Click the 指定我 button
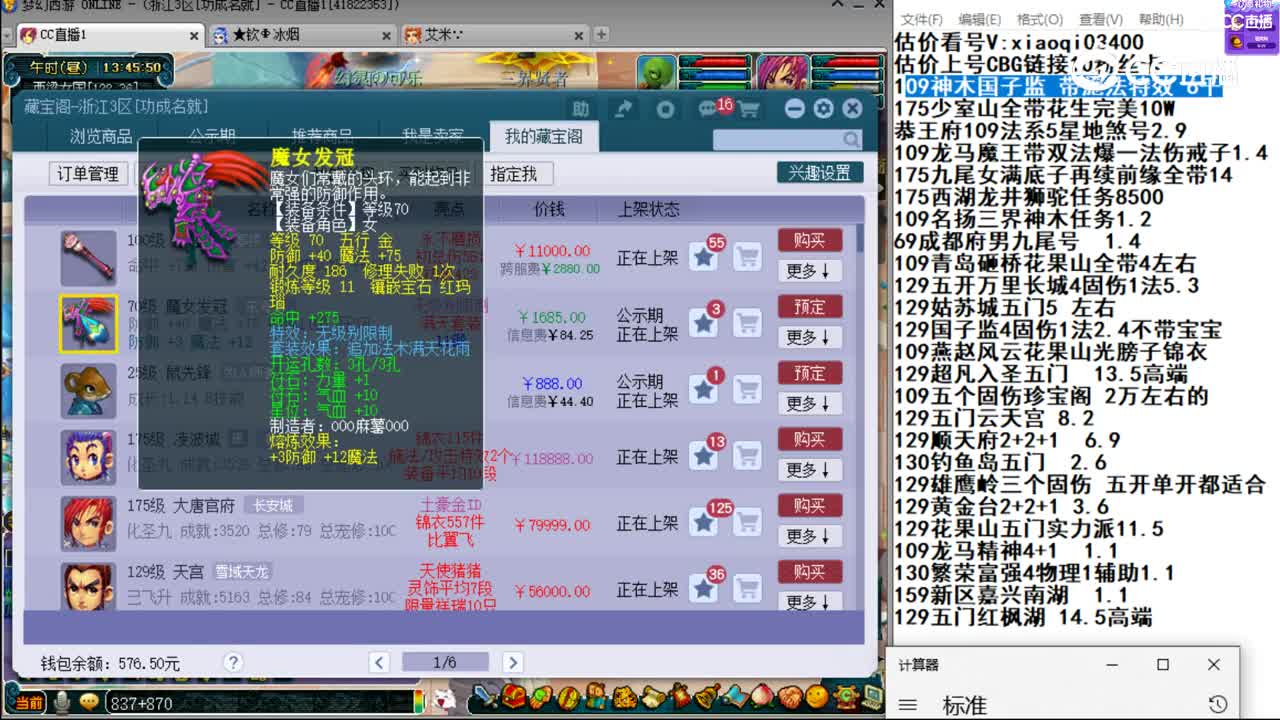This screenshot has height=720, width=1280. point(513,173)
